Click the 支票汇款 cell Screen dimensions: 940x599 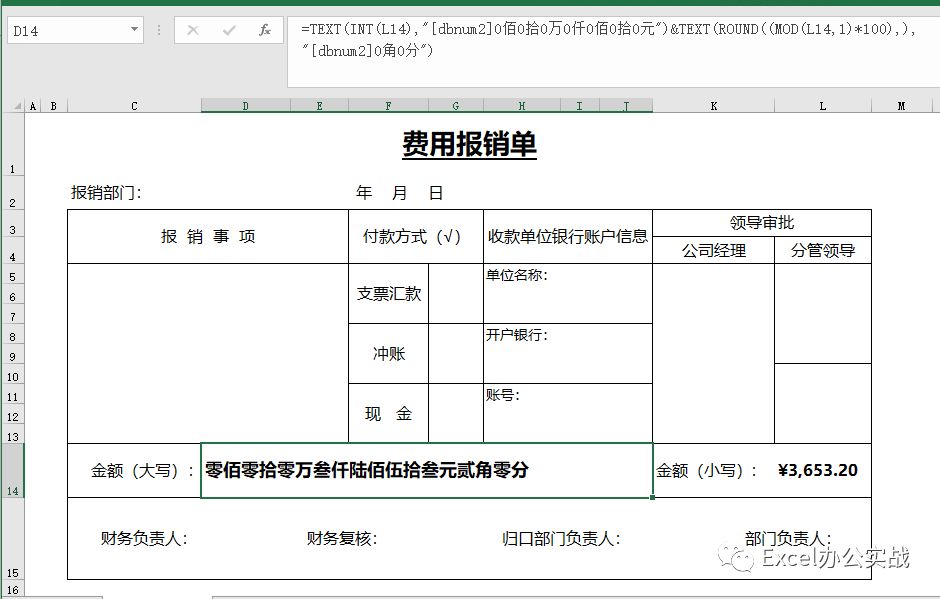pyautogui.click(x=388, y=293)
